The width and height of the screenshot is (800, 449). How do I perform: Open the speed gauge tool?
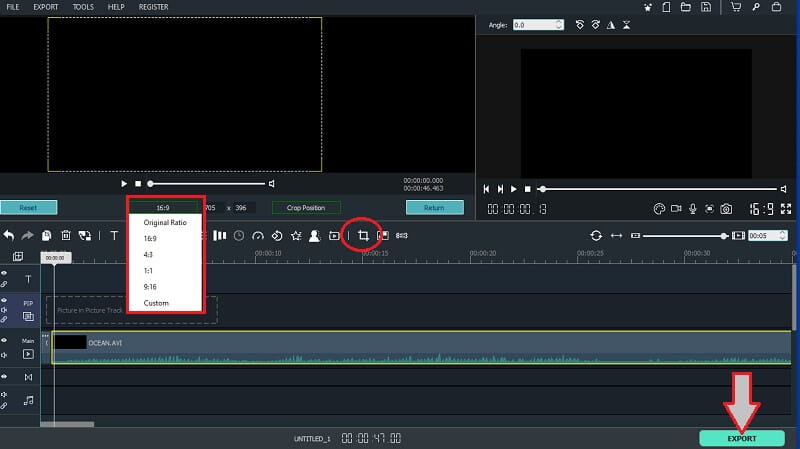[258, 235]
